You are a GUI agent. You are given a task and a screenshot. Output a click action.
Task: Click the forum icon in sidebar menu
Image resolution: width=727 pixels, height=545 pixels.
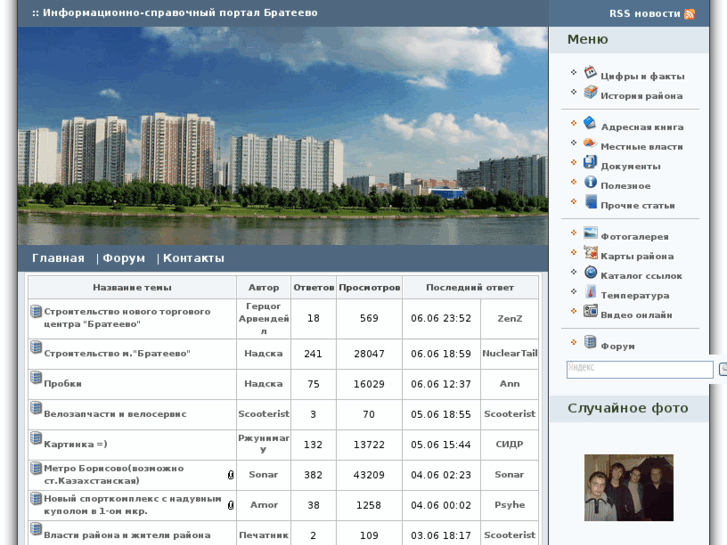click(x=590, y=342)
